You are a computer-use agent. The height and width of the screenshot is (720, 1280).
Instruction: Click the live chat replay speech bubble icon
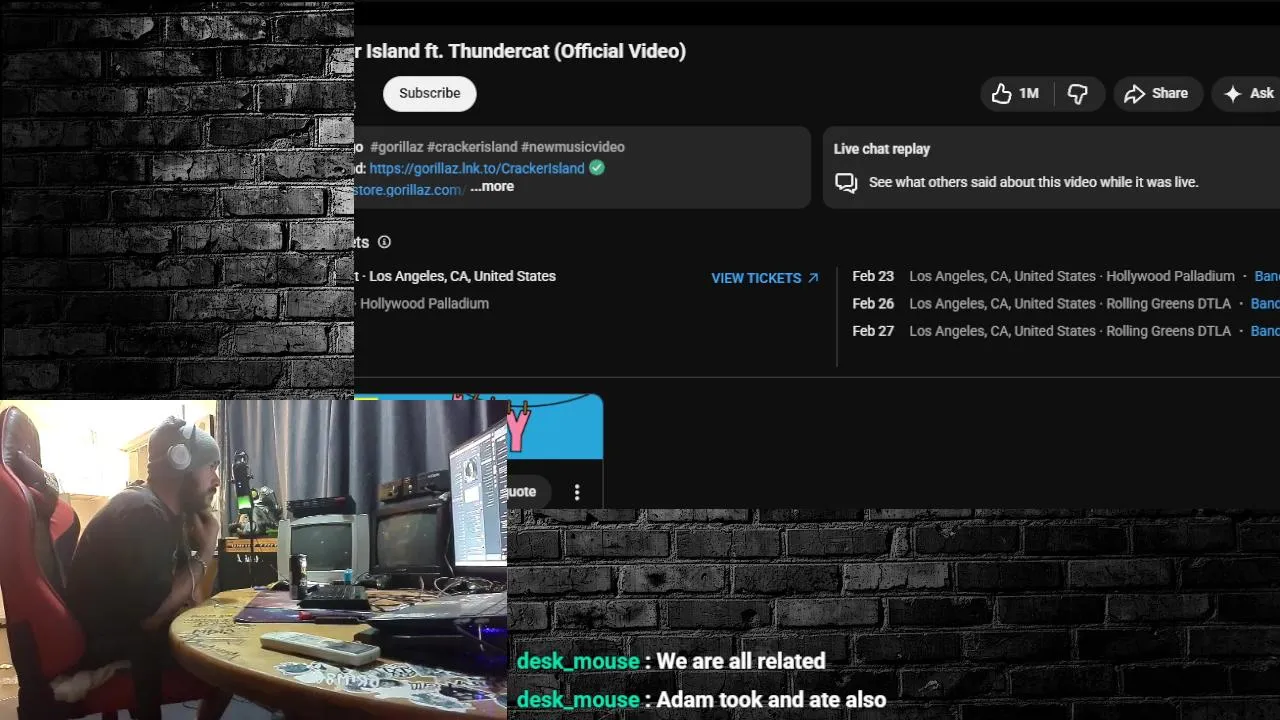coord(846,183)
